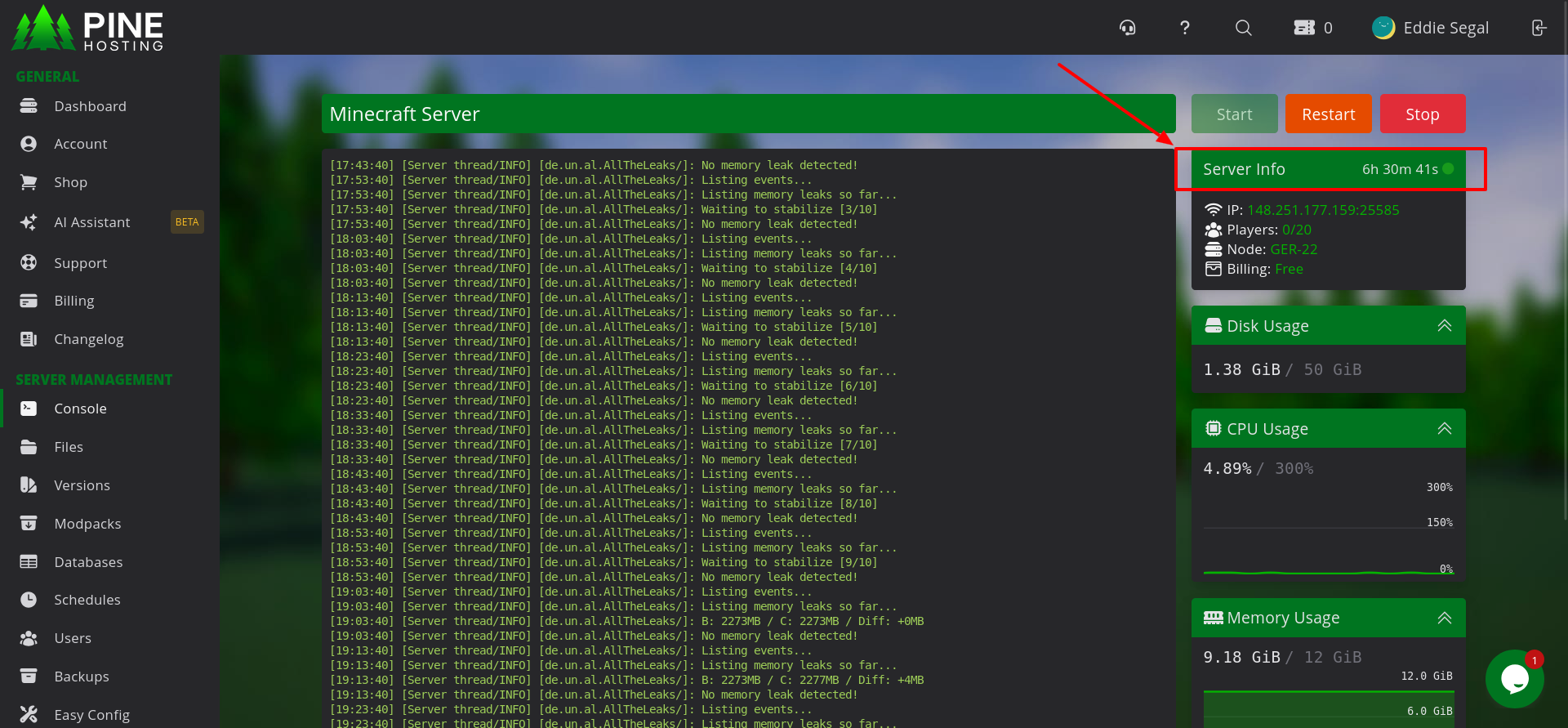The height and width of the screenshot is (728, 1568).
Task: Click the Account user icon
Action: (29, 144)
